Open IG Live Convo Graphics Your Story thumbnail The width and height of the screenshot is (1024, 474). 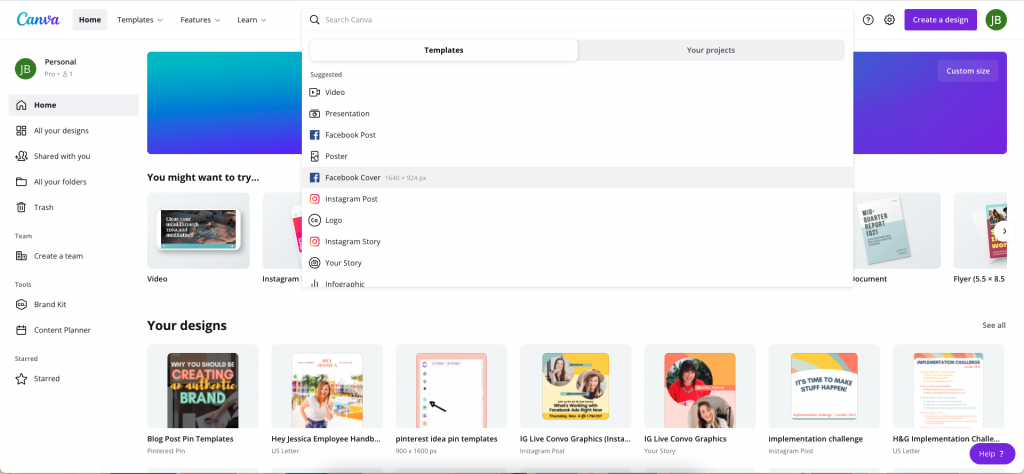point(699,386)
